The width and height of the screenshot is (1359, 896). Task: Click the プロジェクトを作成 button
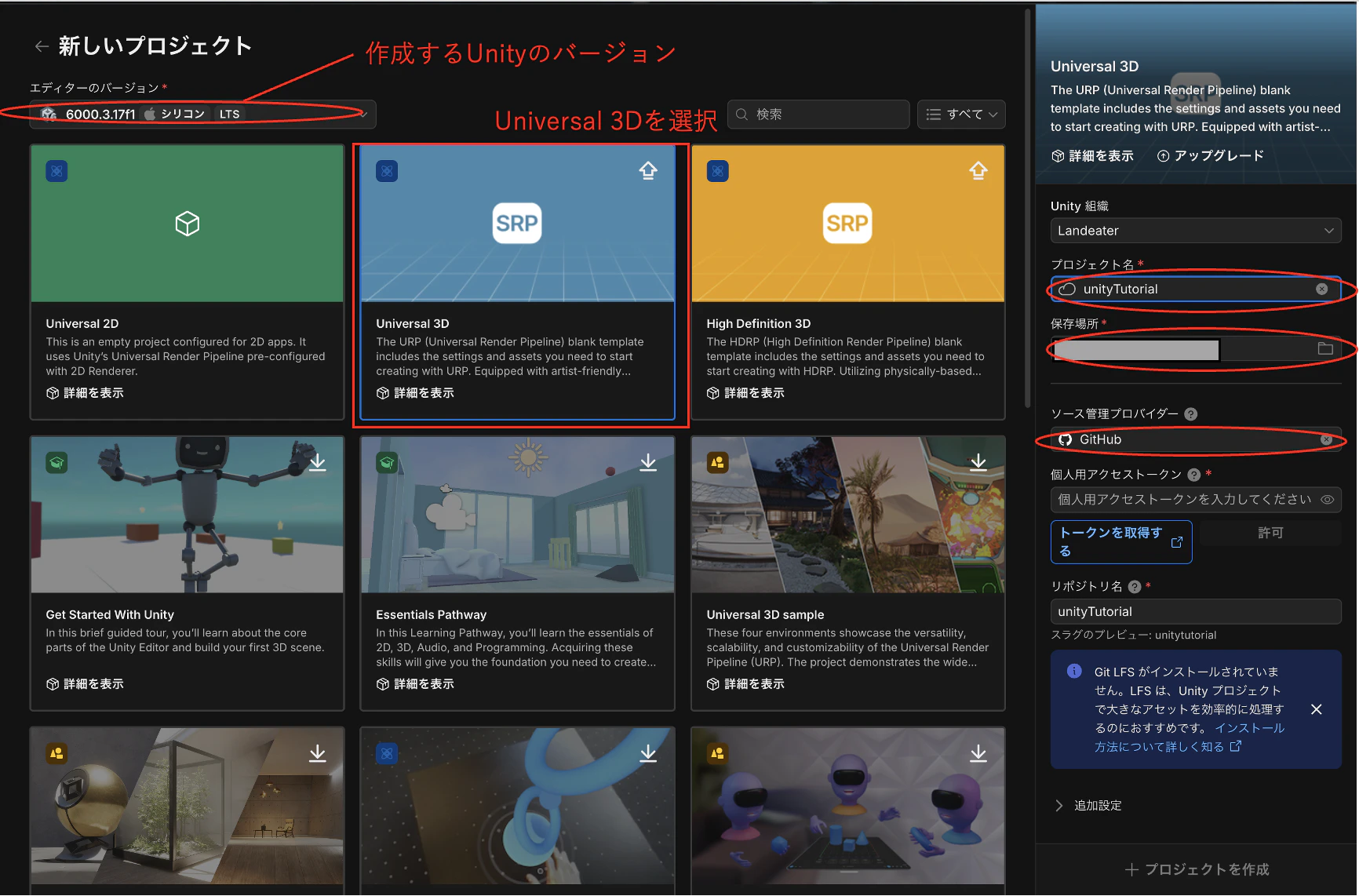pos(1197,869)
